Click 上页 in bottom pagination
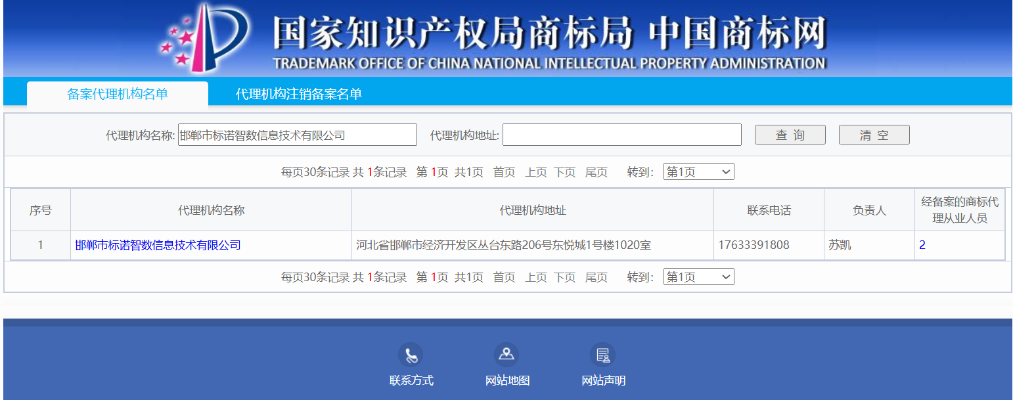This screenshot has height=400, width=1013. click(536, 277)
